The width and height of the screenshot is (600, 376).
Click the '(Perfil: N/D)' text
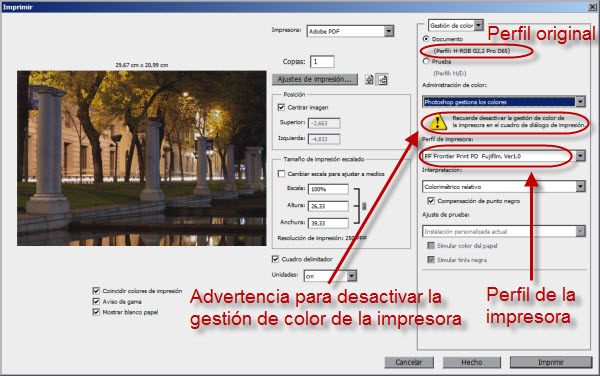click(x=450, y=73)
